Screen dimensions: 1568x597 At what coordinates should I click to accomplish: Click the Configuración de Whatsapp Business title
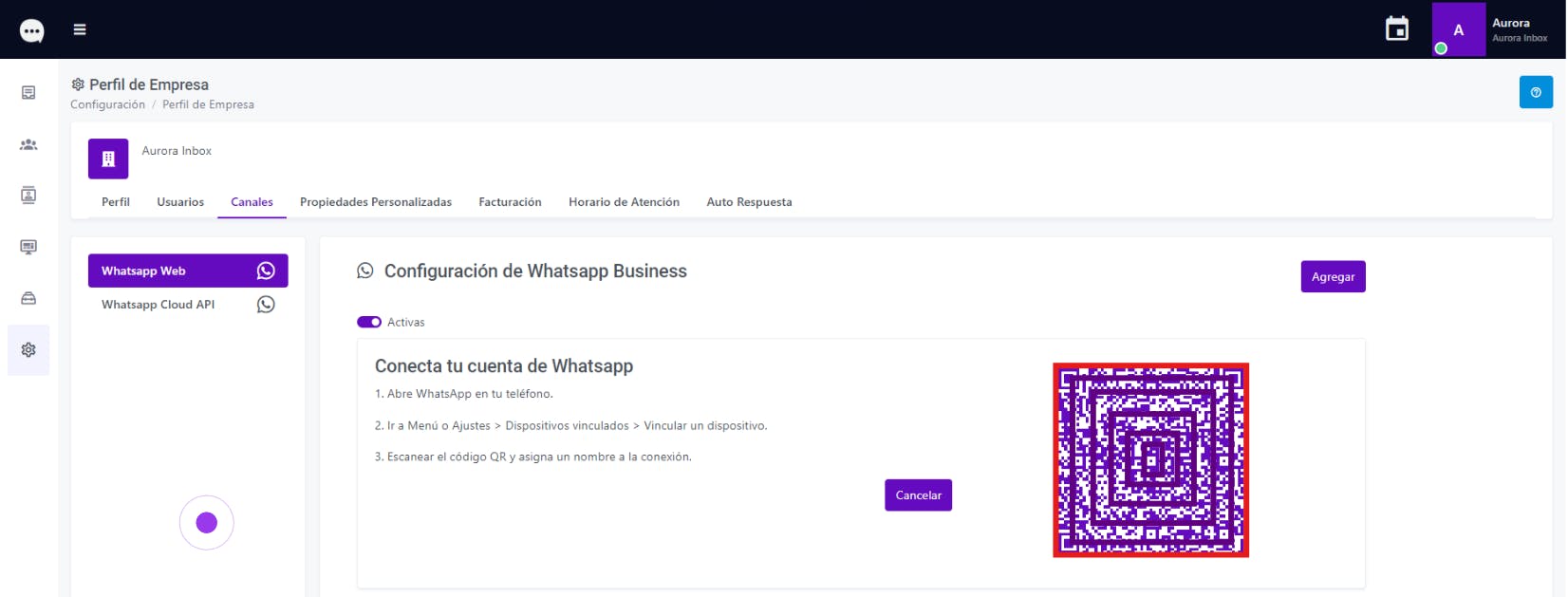click(535, 271)
